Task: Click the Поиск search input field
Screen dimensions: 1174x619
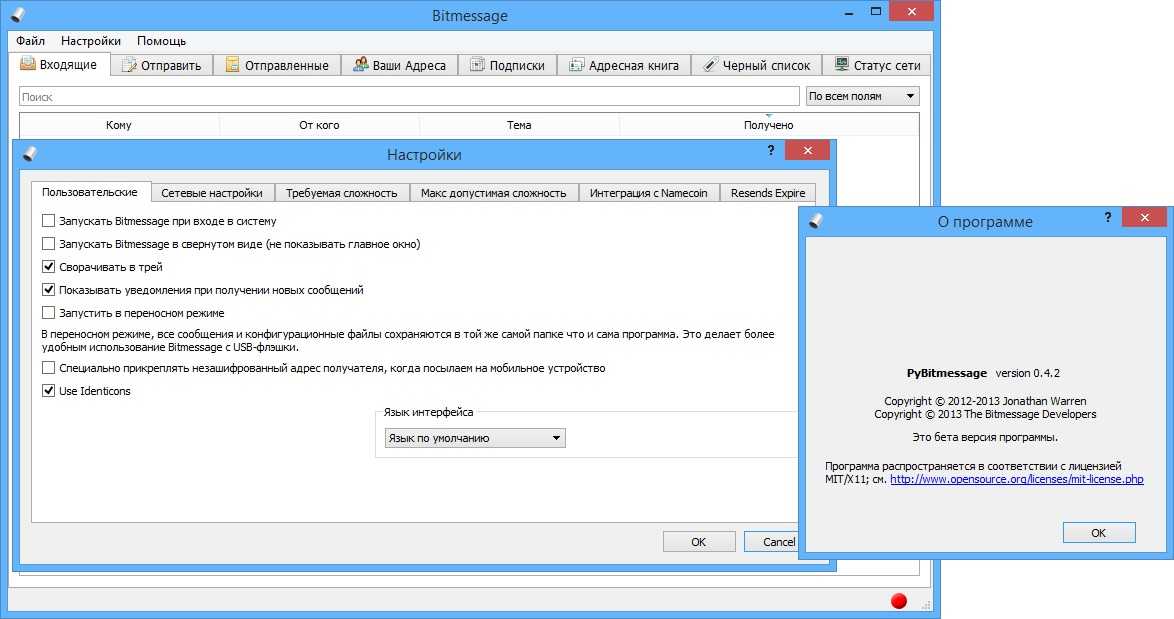Action: pos(410,97)
